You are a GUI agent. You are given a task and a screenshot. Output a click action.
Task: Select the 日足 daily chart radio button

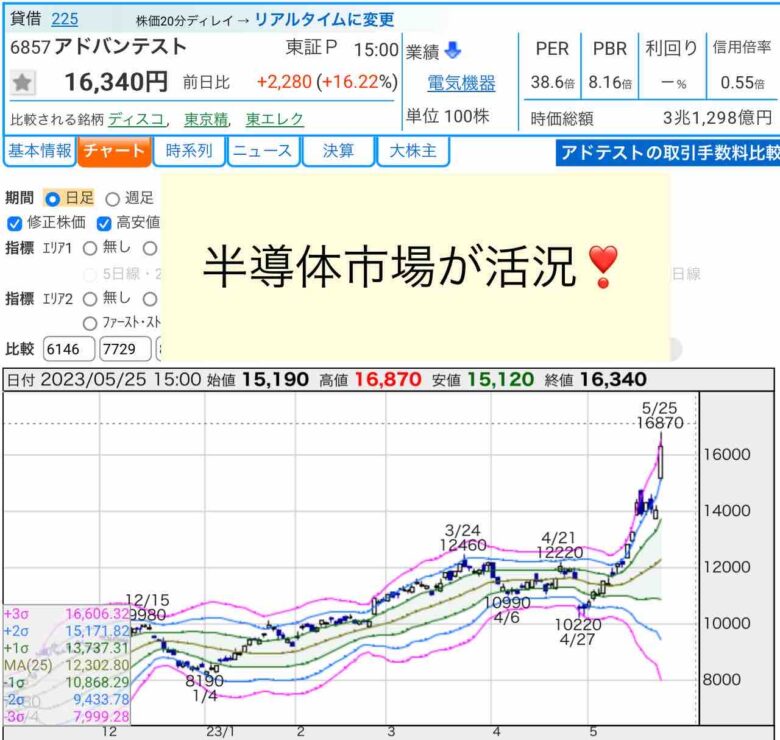tap(52, 199)
